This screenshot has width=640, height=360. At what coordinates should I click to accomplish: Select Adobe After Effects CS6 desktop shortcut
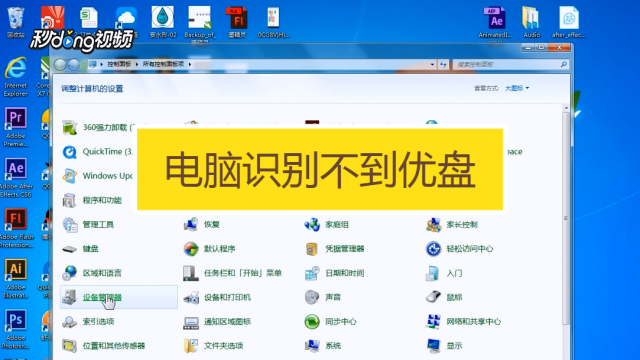[16, 178]
